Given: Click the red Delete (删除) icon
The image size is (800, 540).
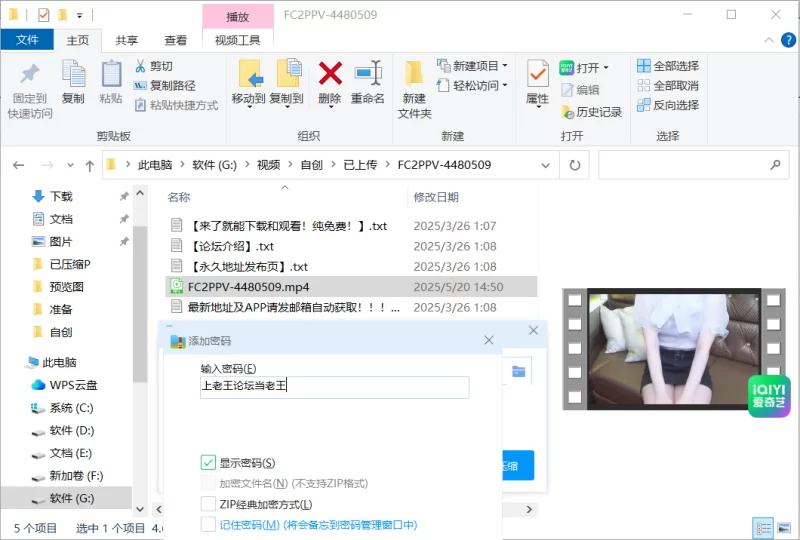Looking at the screenshot, I should coord(330,73).
